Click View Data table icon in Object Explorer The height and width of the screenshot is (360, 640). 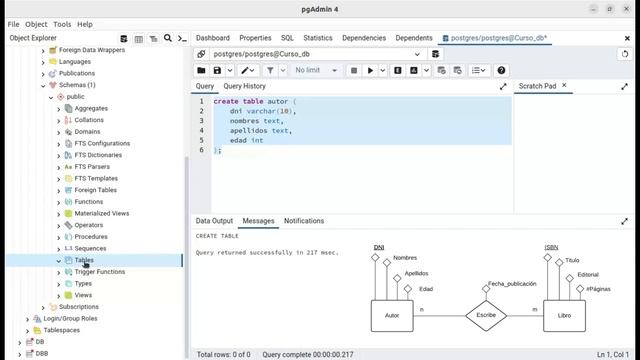click(x=139, y=38)
